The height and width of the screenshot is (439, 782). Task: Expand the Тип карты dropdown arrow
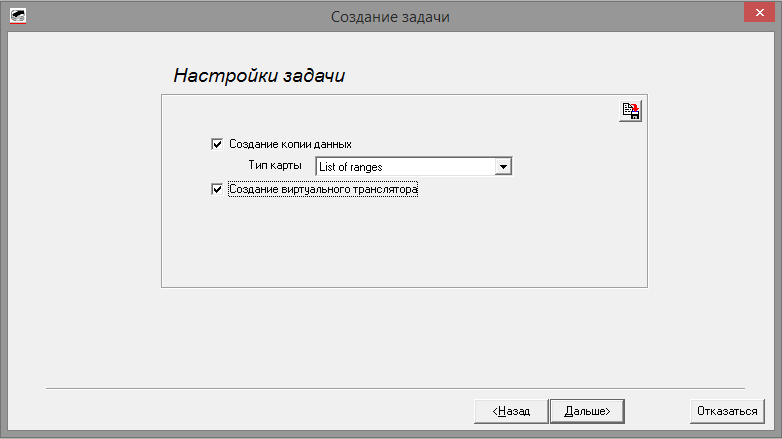(x=504, y=166)
